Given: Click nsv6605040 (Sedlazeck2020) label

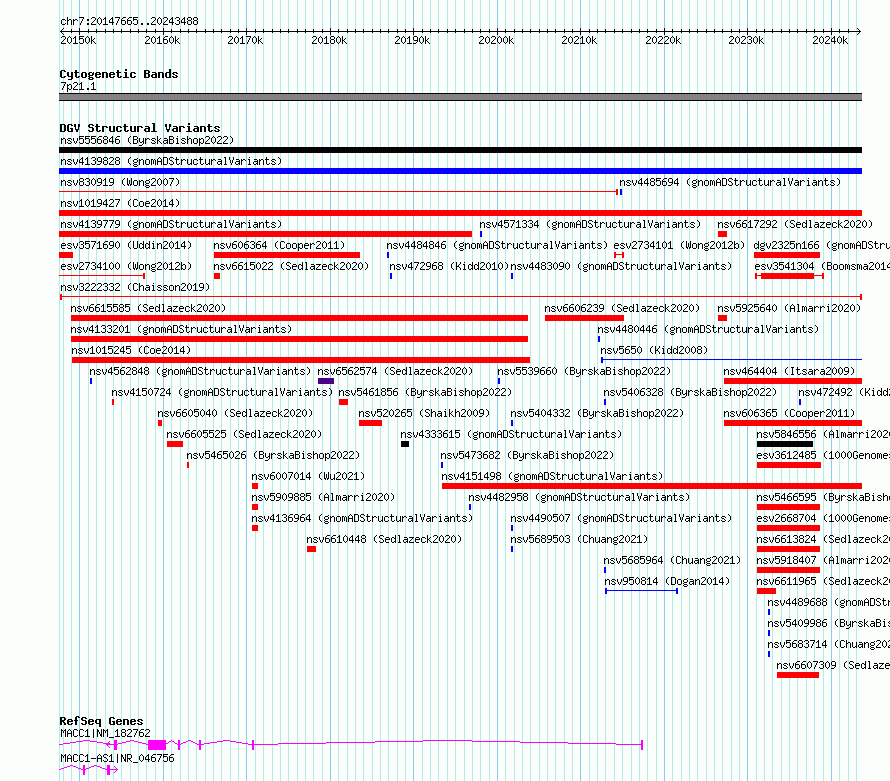Looking at the screenshot, I should tap(236, 413).
